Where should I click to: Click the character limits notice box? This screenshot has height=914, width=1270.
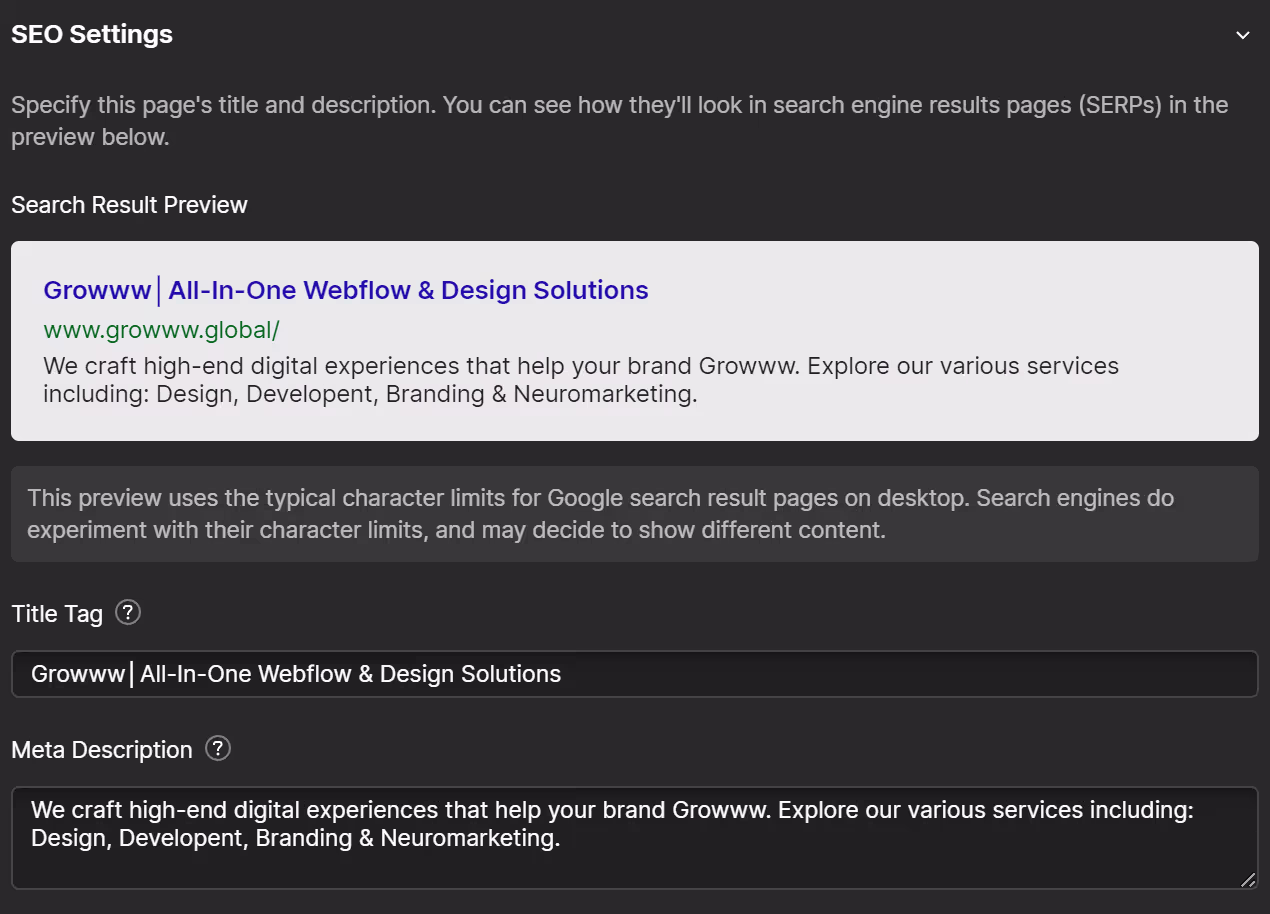point(634,514)
